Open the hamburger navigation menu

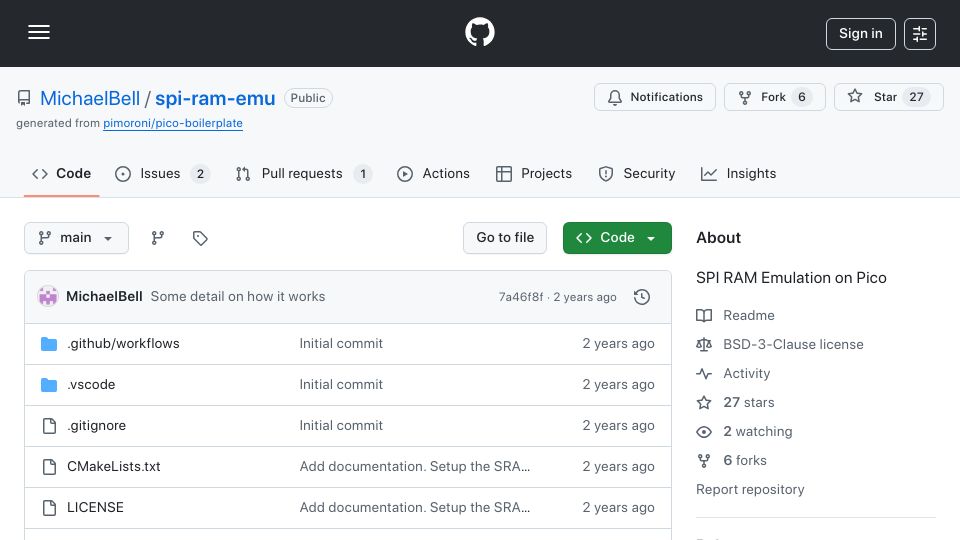pyautogui.click(x=39, y=32)
